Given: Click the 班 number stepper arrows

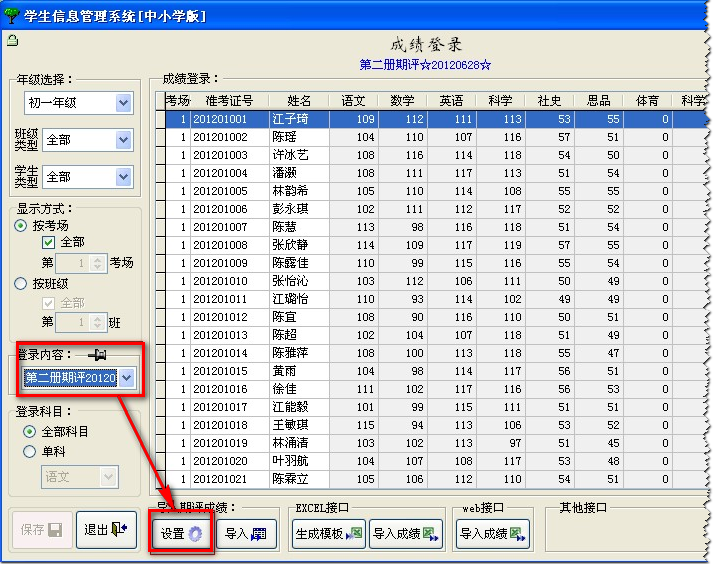Looking at the screenshot, I should pos(97,322).
